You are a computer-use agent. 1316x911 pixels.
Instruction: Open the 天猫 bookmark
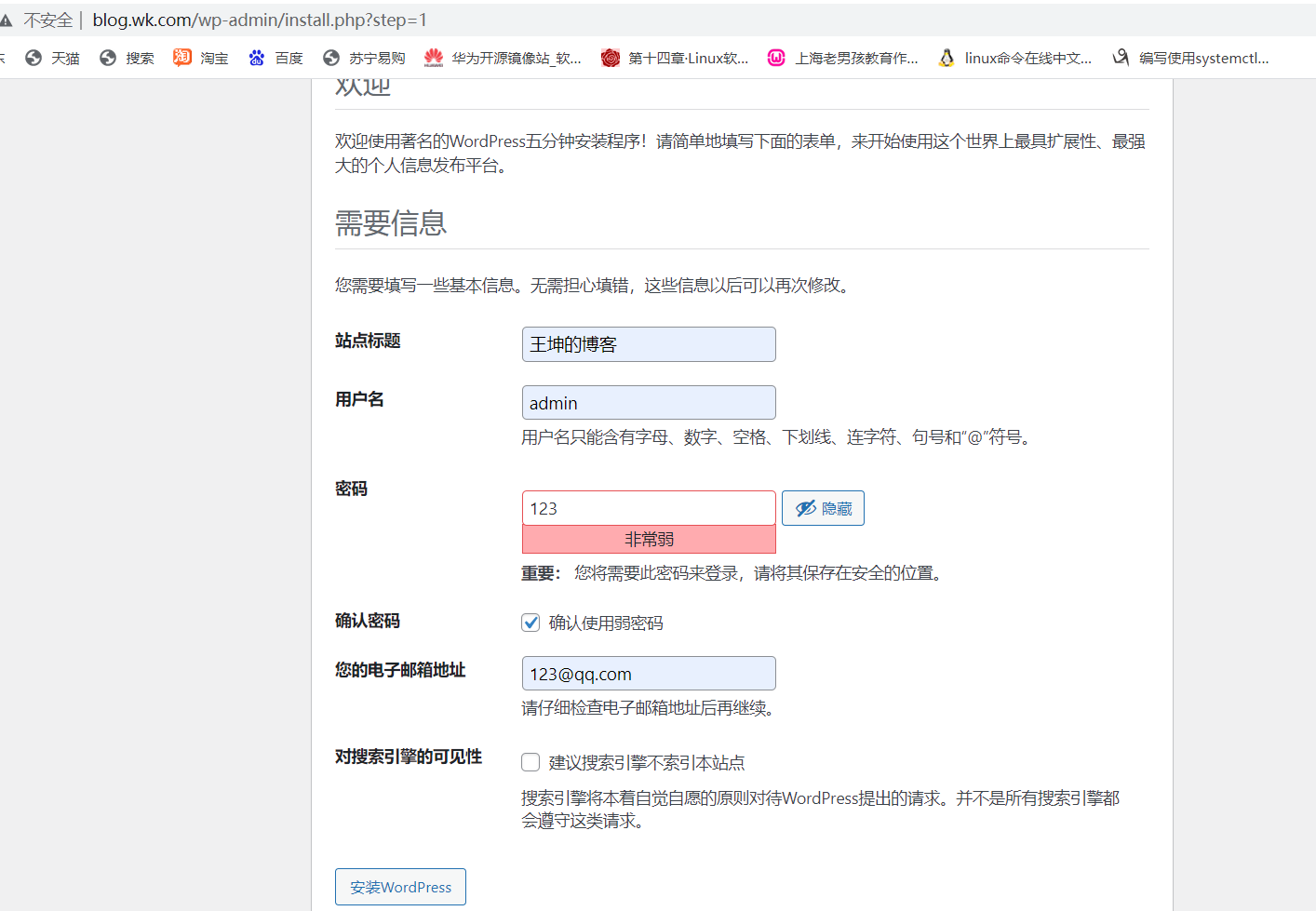click(x=52, y=58)
